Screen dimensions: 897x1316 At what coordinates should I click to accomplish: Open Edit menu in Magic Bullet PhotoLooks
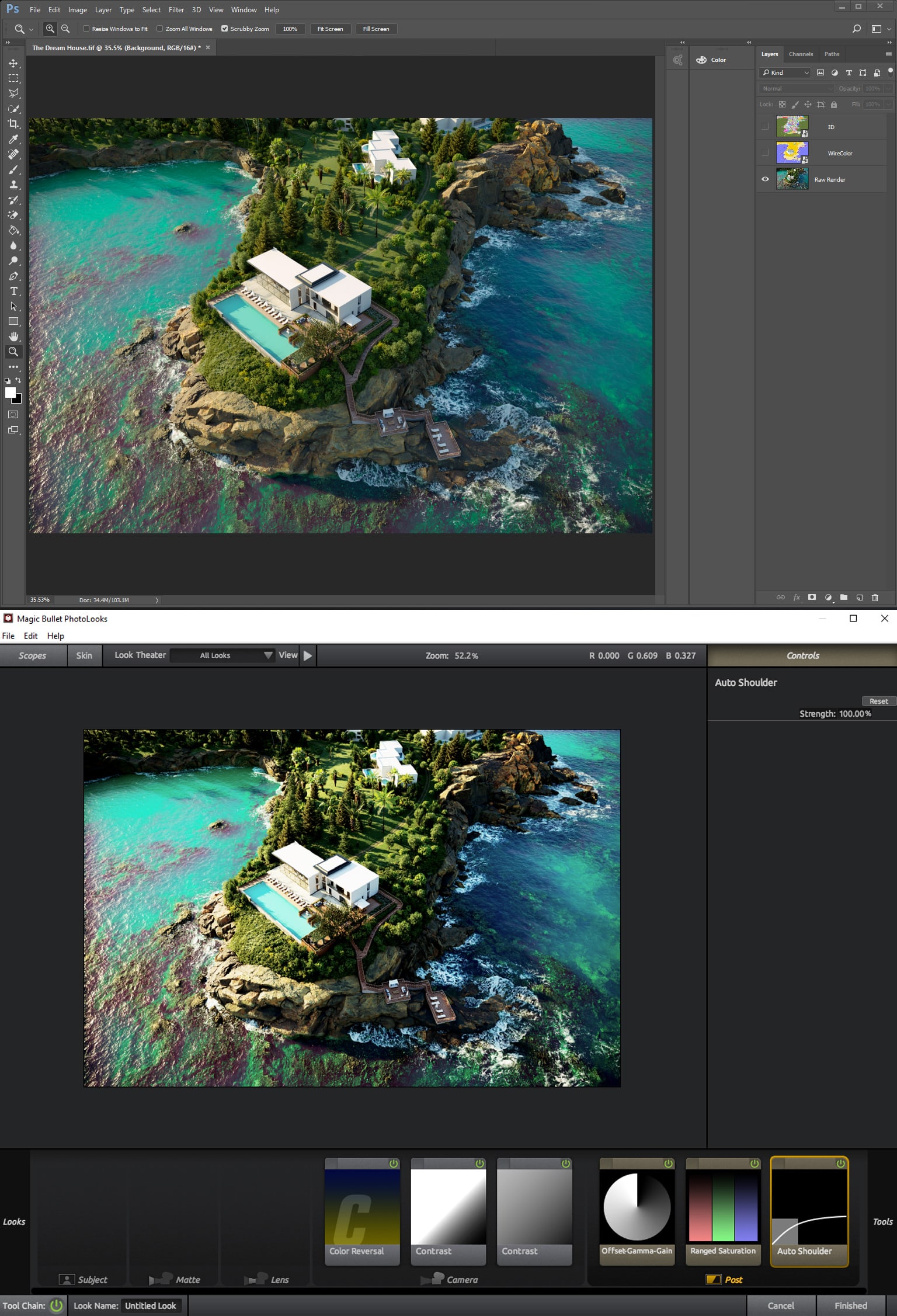coord(30,636)
